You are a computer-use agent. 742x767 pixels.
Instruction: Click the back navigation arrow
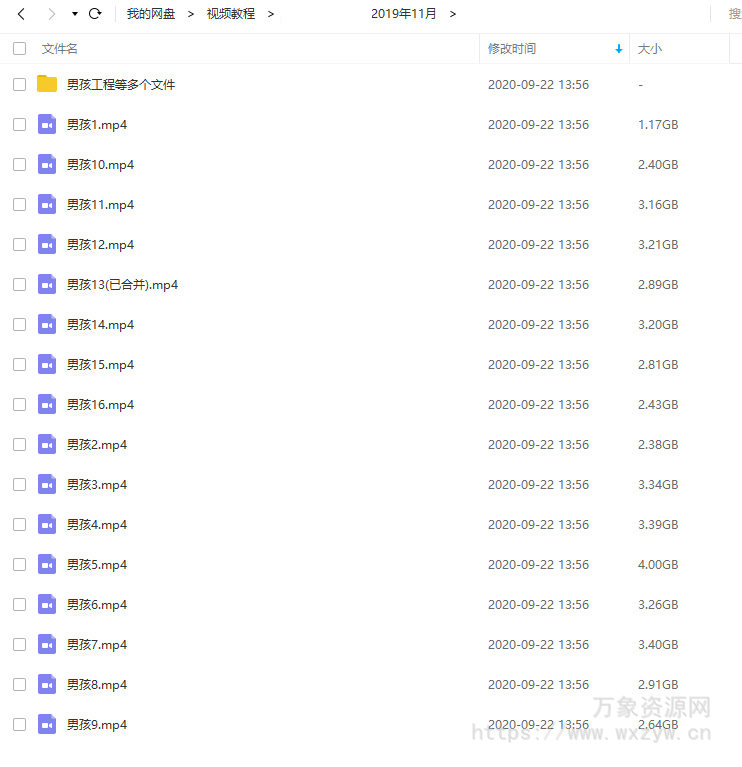[21, 14]
